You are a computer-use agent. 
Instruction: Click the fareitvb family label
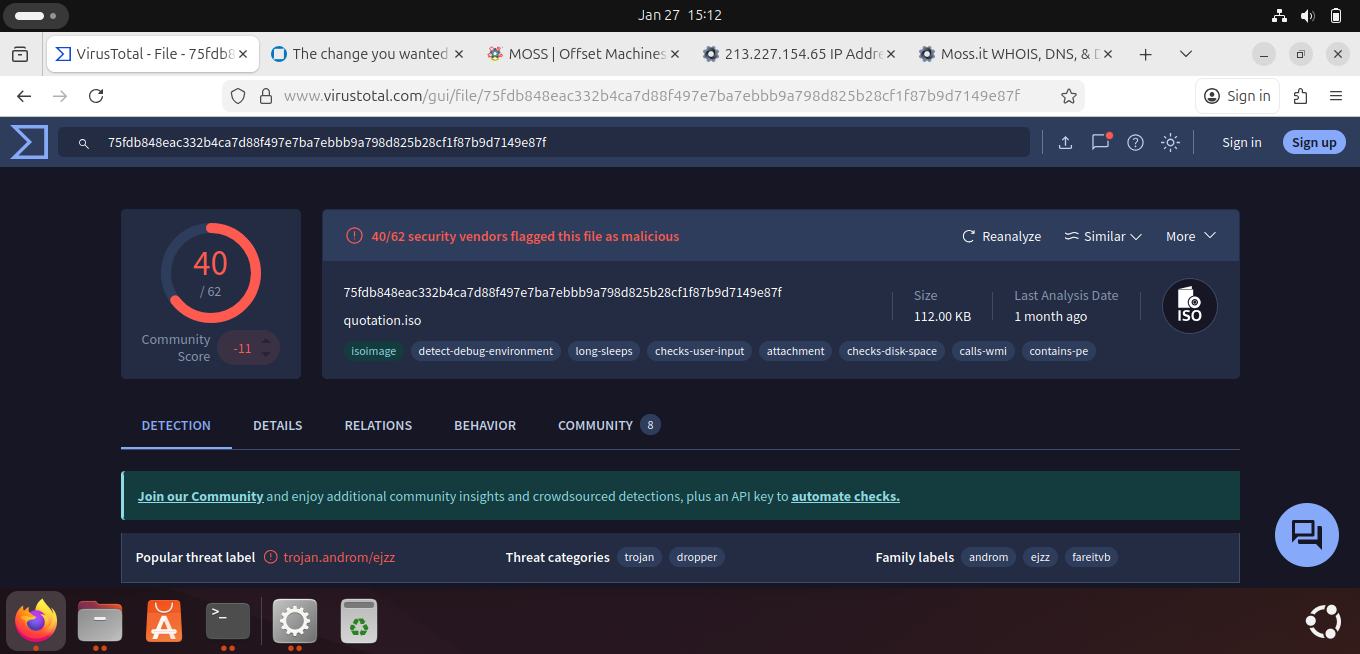pos(1091,557)
